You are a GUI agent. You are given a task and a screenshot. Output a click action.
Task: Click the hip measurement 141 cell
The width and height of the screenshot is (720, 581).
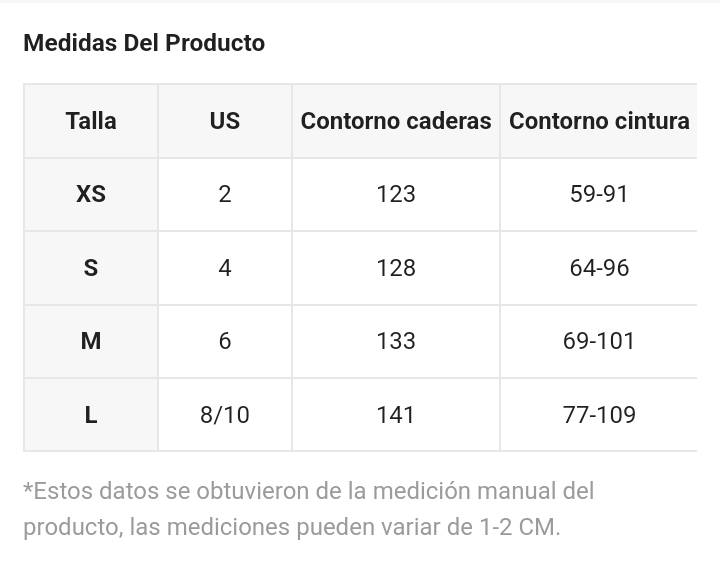[x=396, y=415]
